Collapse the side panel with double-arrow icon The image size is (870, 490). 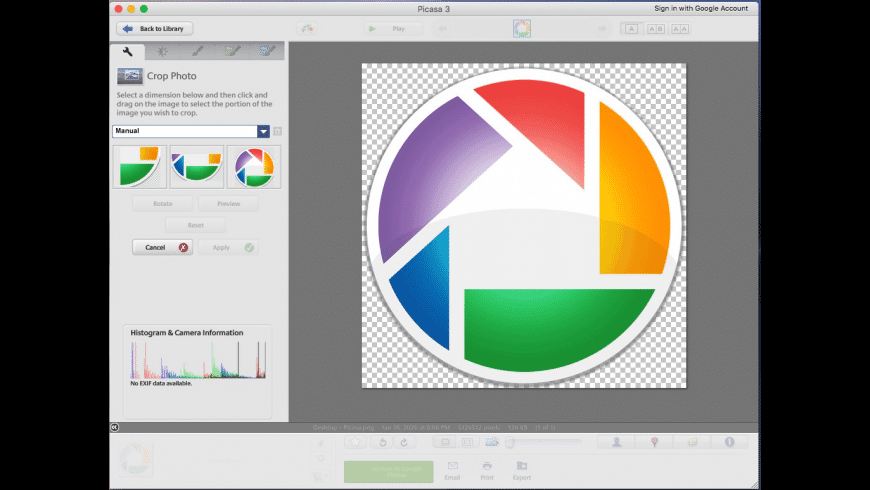[x=114, y=427]
